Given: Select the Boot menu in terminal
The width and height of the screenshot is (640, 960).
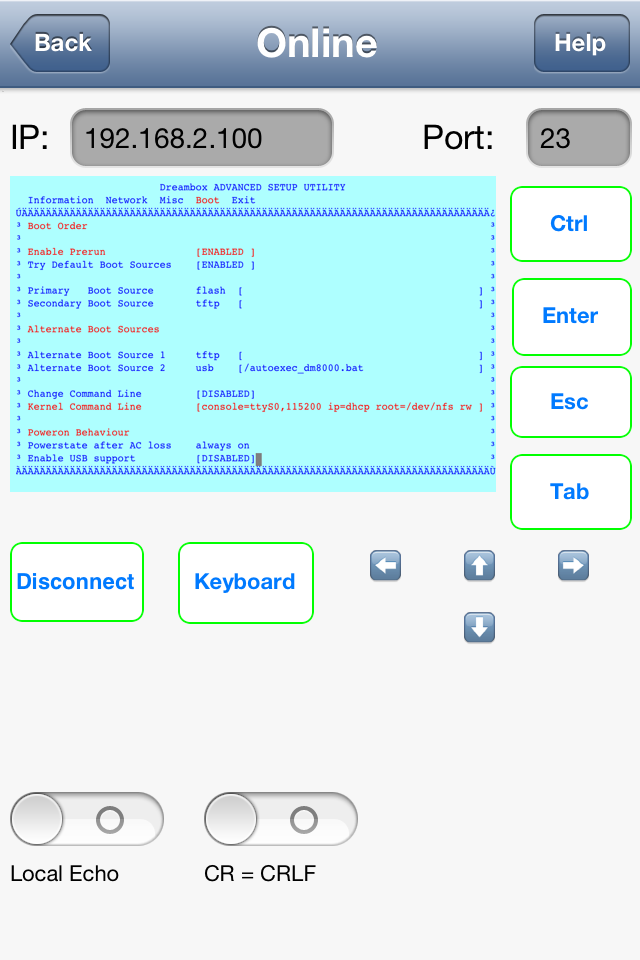Looking at the screenshot, I should point(207,200).
